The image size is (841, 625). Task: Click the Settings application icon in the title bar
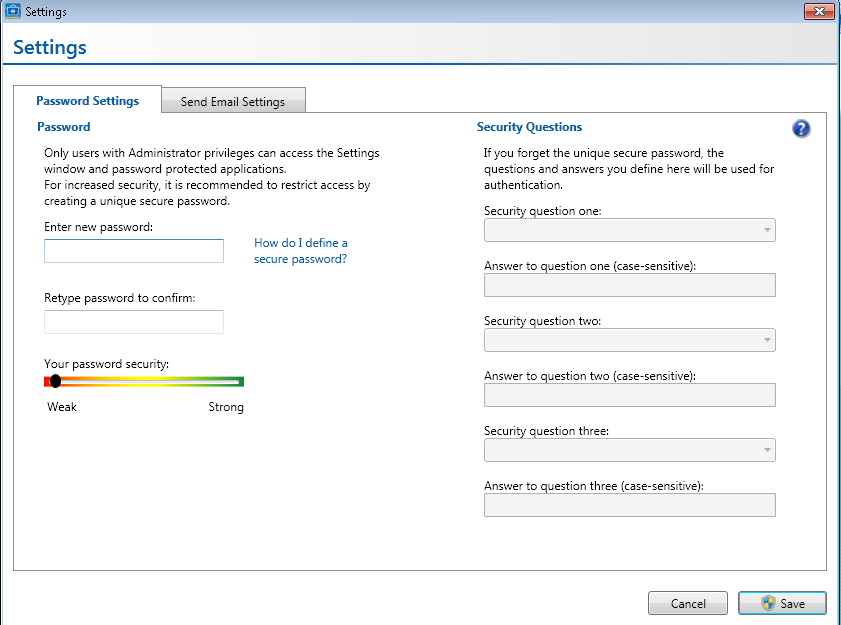[14, 11]
